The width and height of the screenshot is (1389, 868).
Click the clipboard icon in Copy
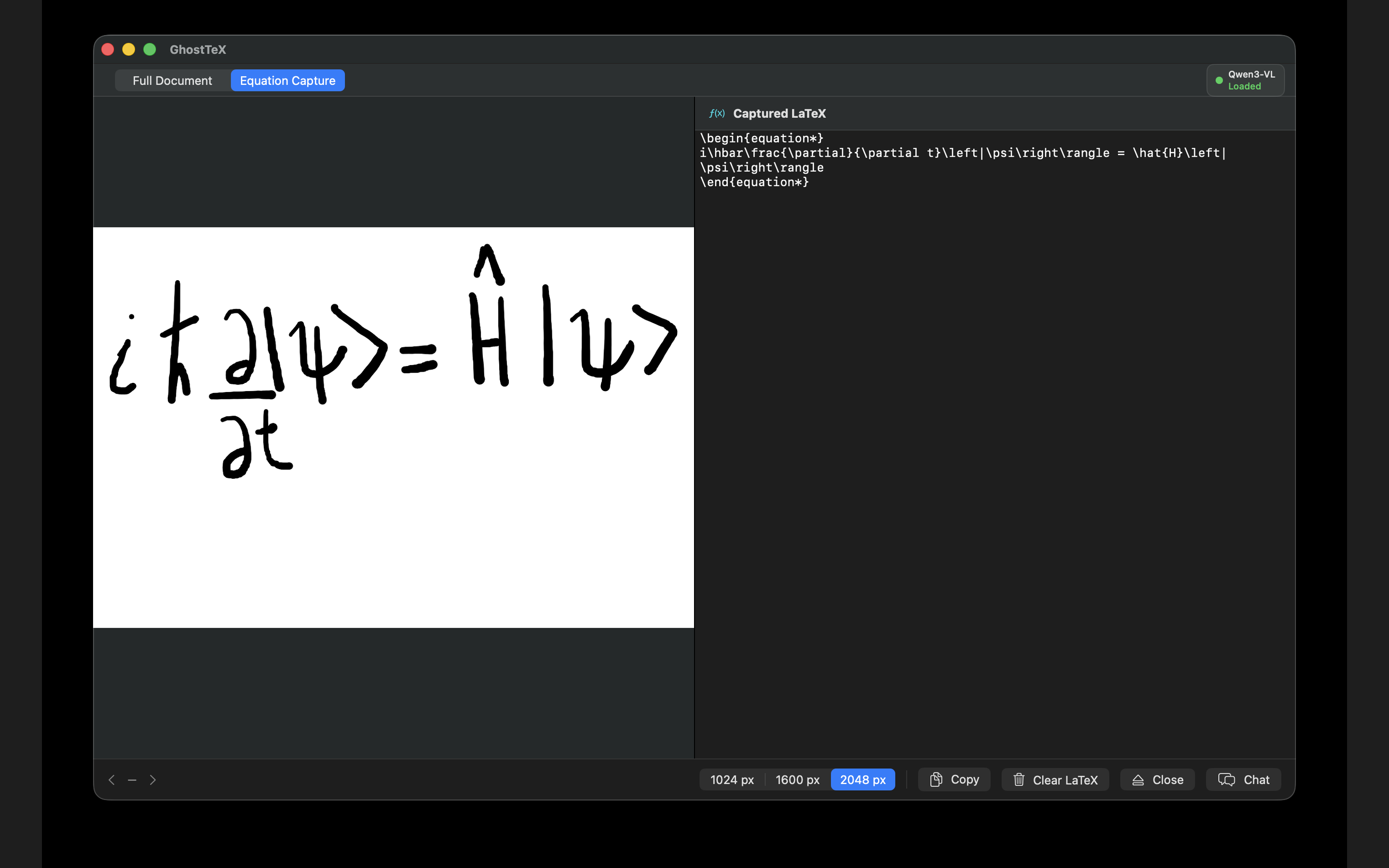936,779
